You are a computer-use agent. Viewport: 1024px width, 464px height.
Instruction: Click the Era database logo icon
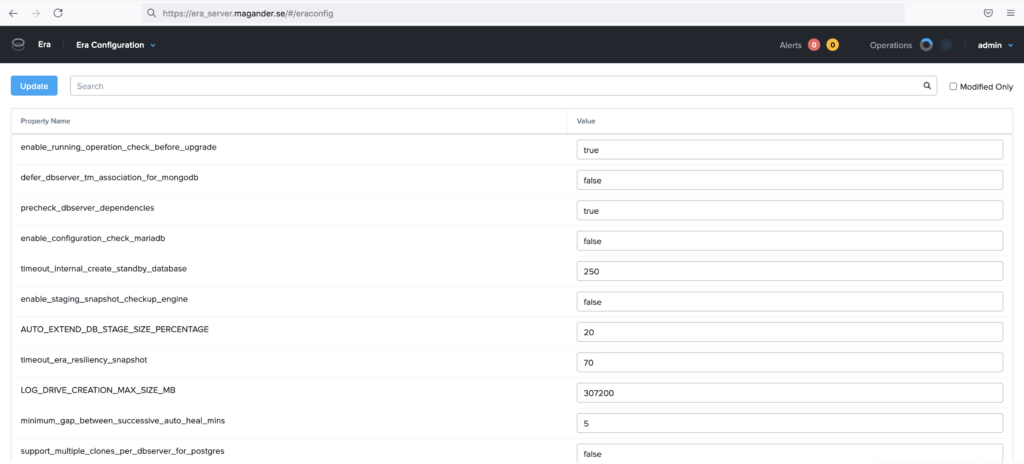tap(18, 45)
